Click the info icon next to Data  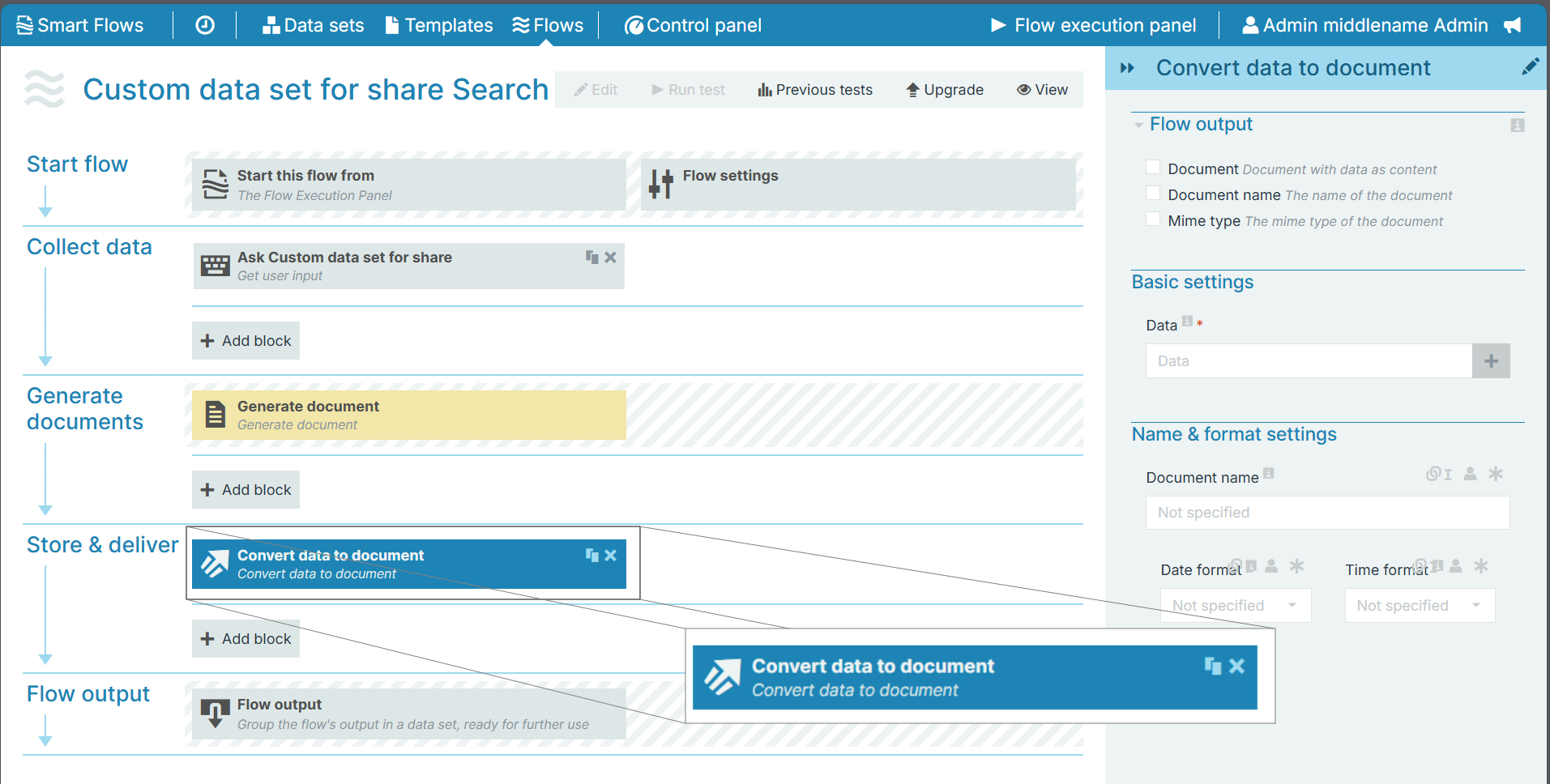click(x=1187, y=321)
